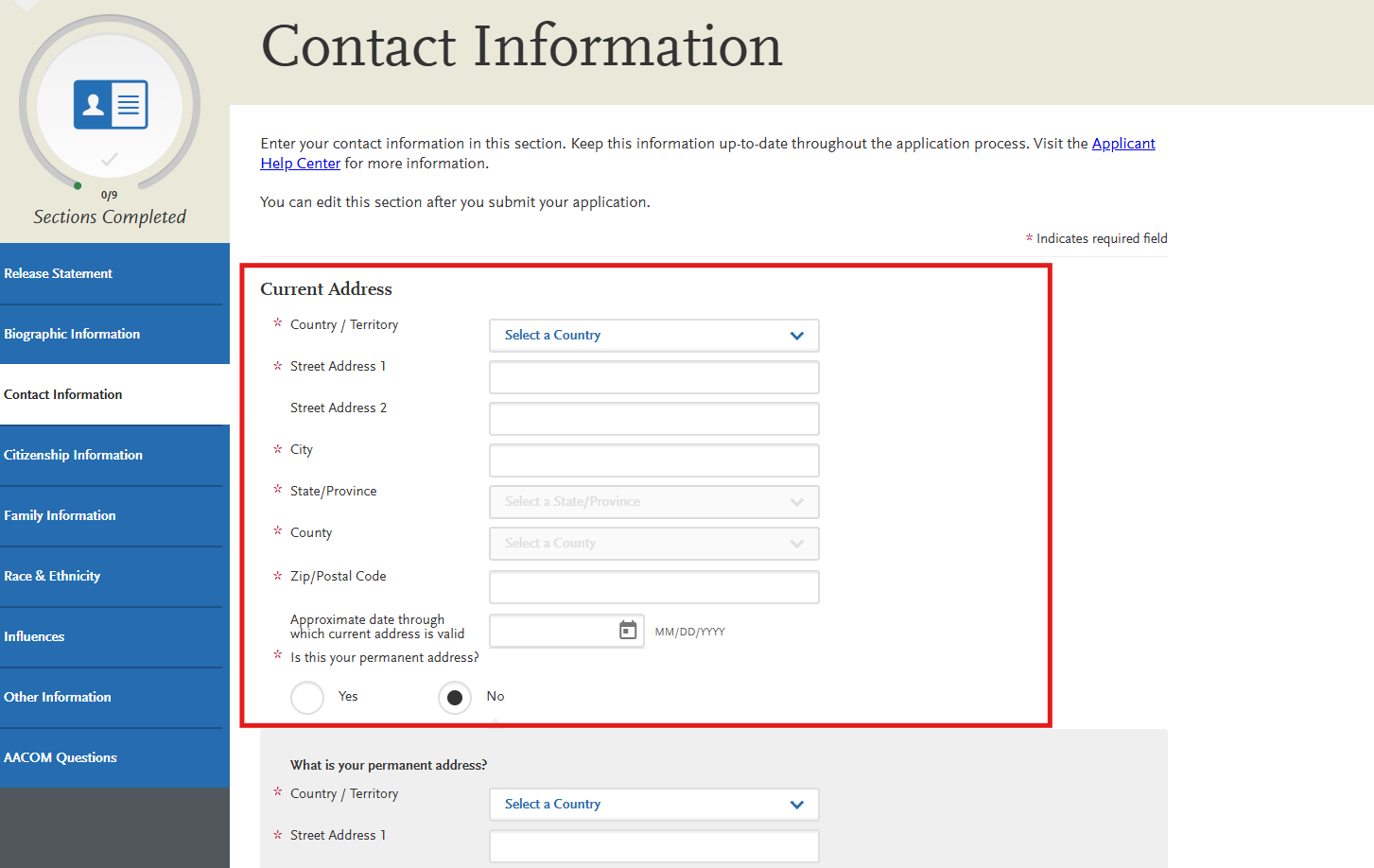Click the Street Address 1 input field
This screenshot has width=1374, height=868.
[x=653, y=376]
